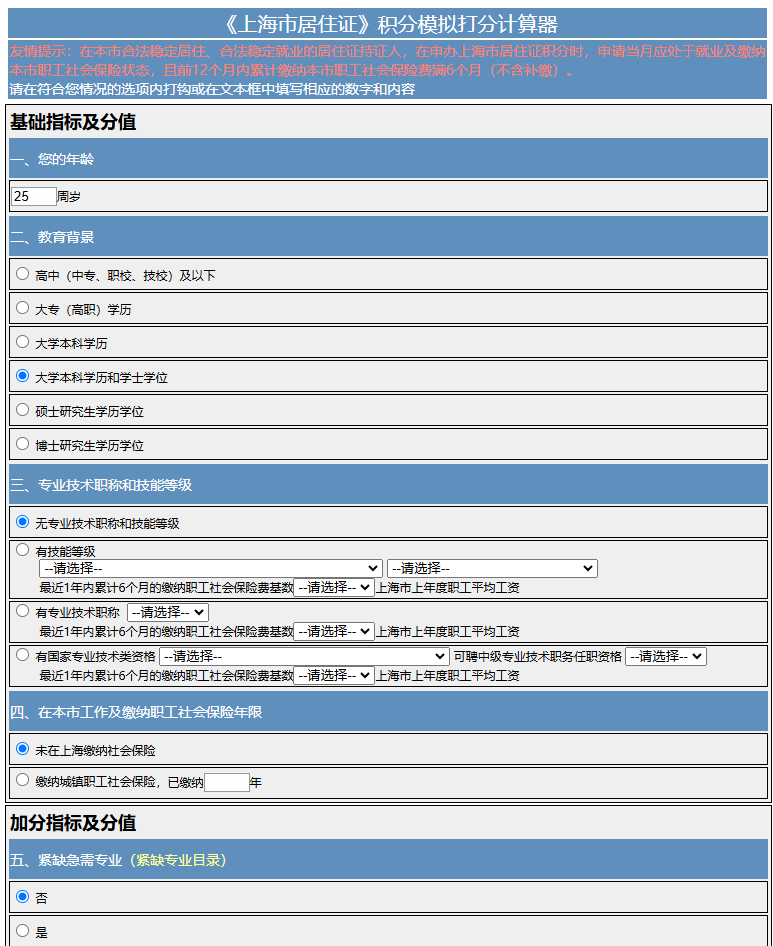Open social insurance base dropdown under 有专业技术职称
Viewport: 773px width, 946px height.
pyautogui.click(x=334, y=632)
